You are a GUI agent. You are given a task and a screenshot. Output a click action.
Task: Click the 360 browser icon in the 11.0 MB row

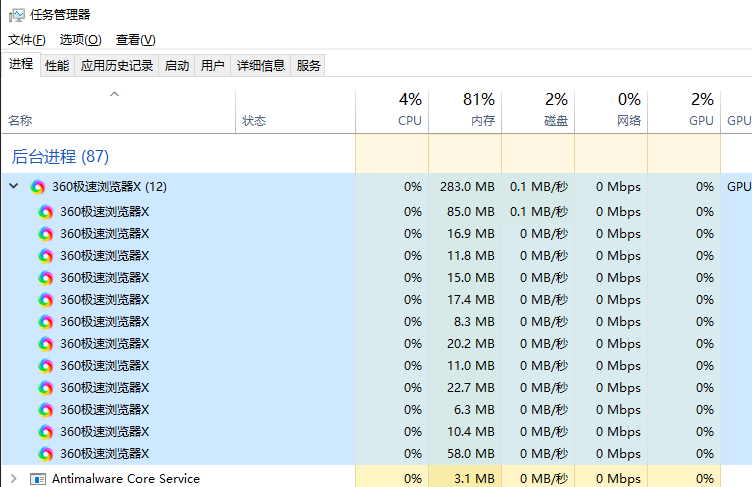coord(46,366)
